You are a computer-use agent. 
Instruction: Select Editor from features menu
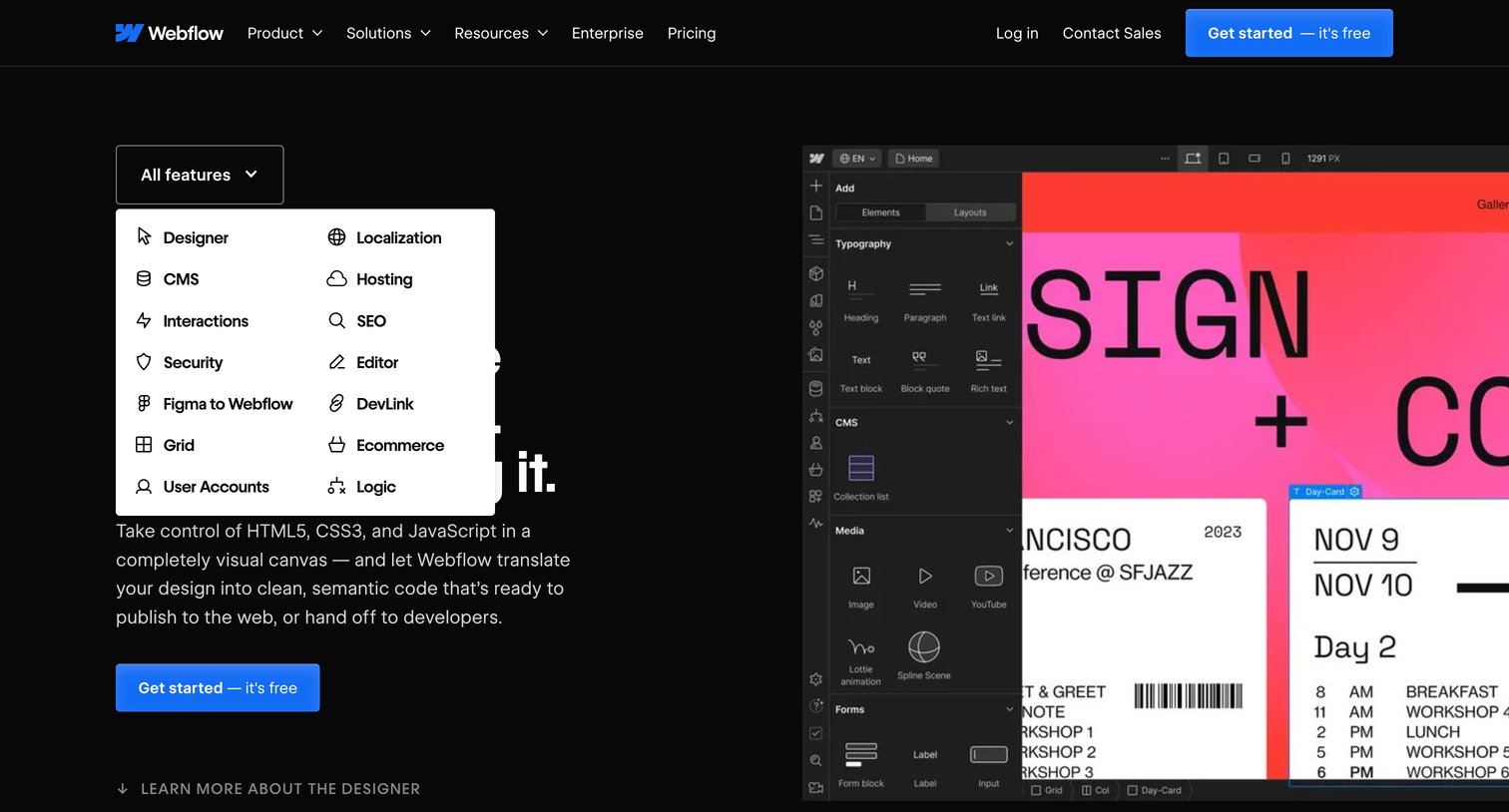pyautogui.click(x=363, y=362)
